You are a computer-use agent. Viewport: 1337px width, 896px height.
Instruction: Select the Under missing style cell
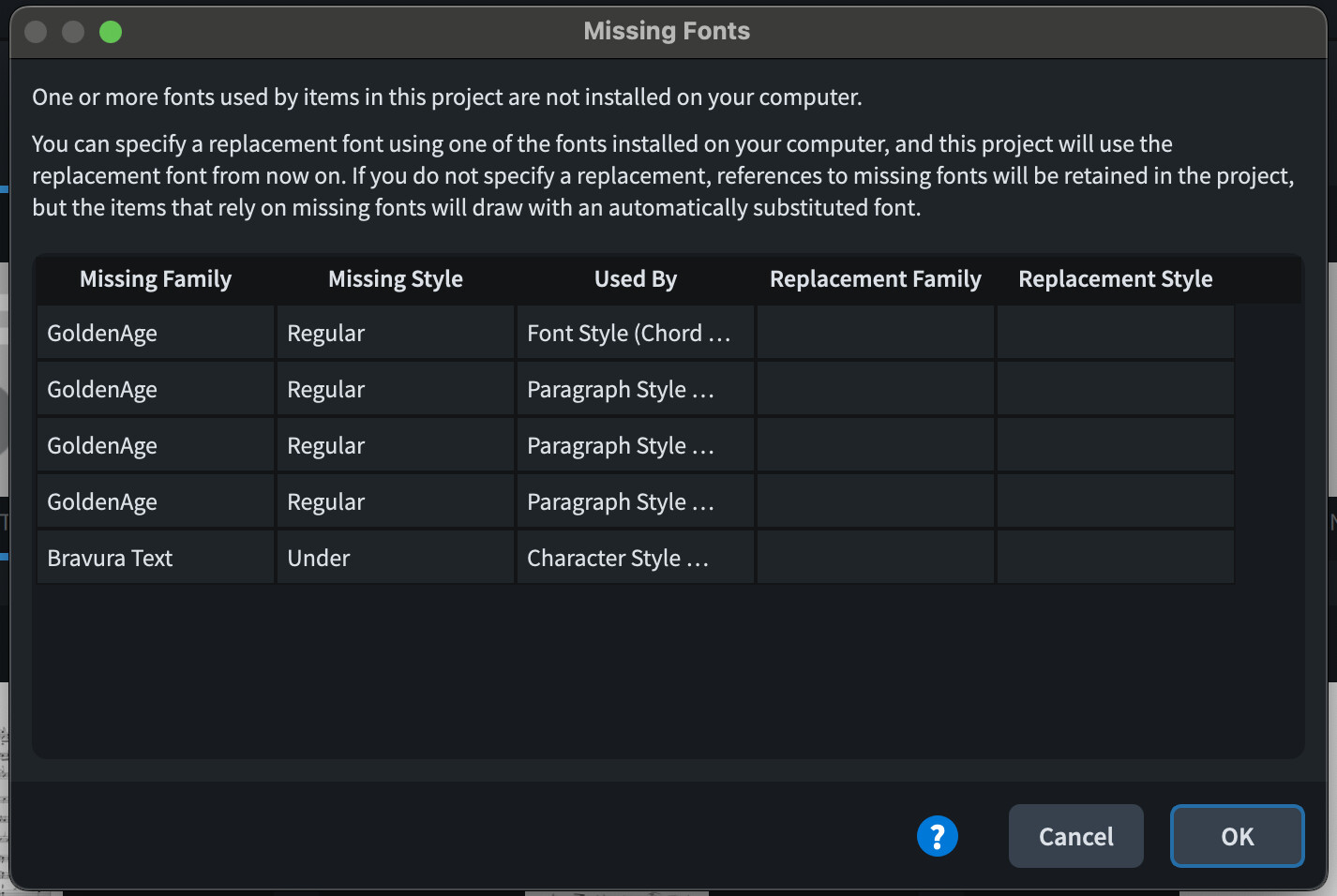[x=396, y=558]
